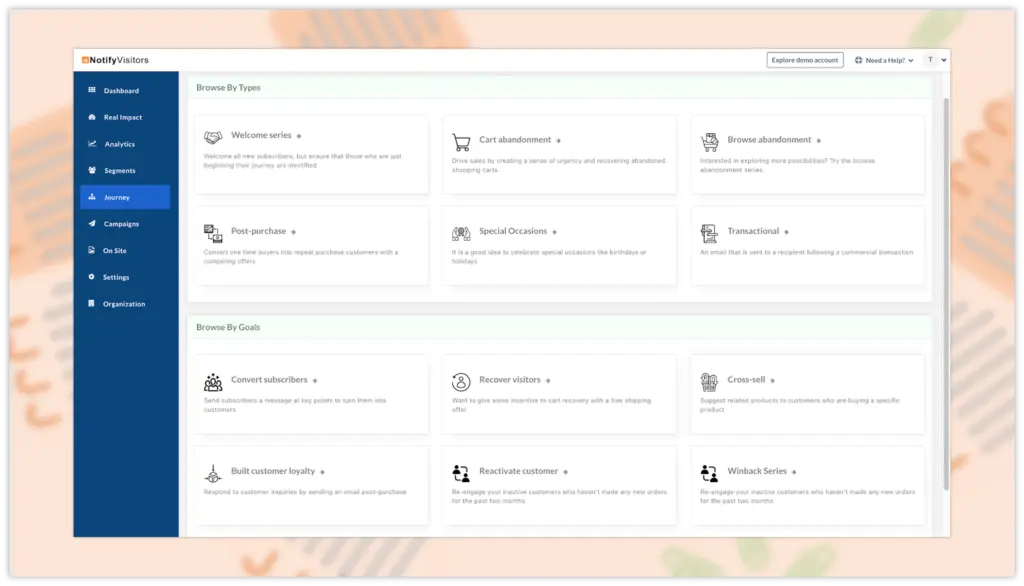Click the Built customer loyalty icon
This screenshot has width=1024, height=586.
click(x=213, y=473)
